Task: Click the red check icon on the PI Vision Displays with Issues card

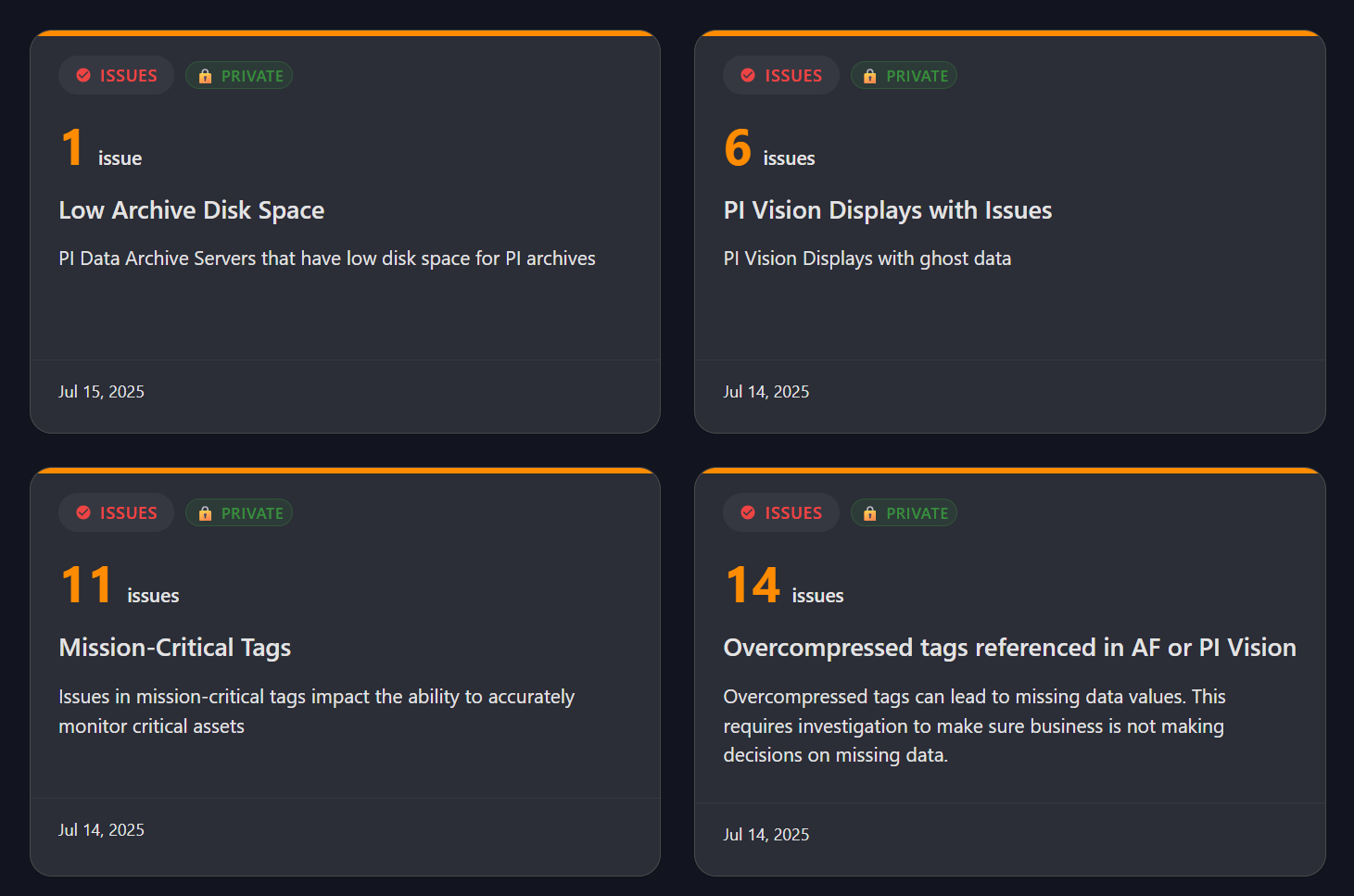Action: click(x=748, y=75)
